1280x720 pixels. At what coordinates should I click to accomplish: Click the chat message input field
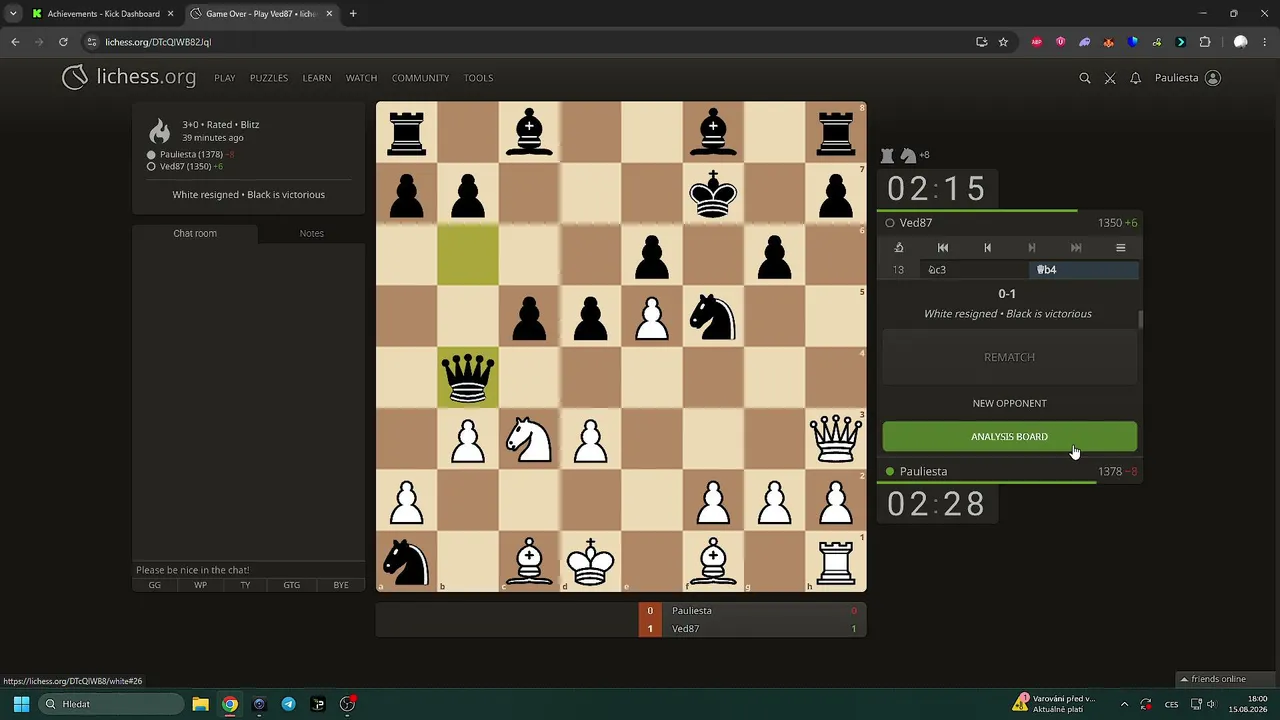pos(249,570)
